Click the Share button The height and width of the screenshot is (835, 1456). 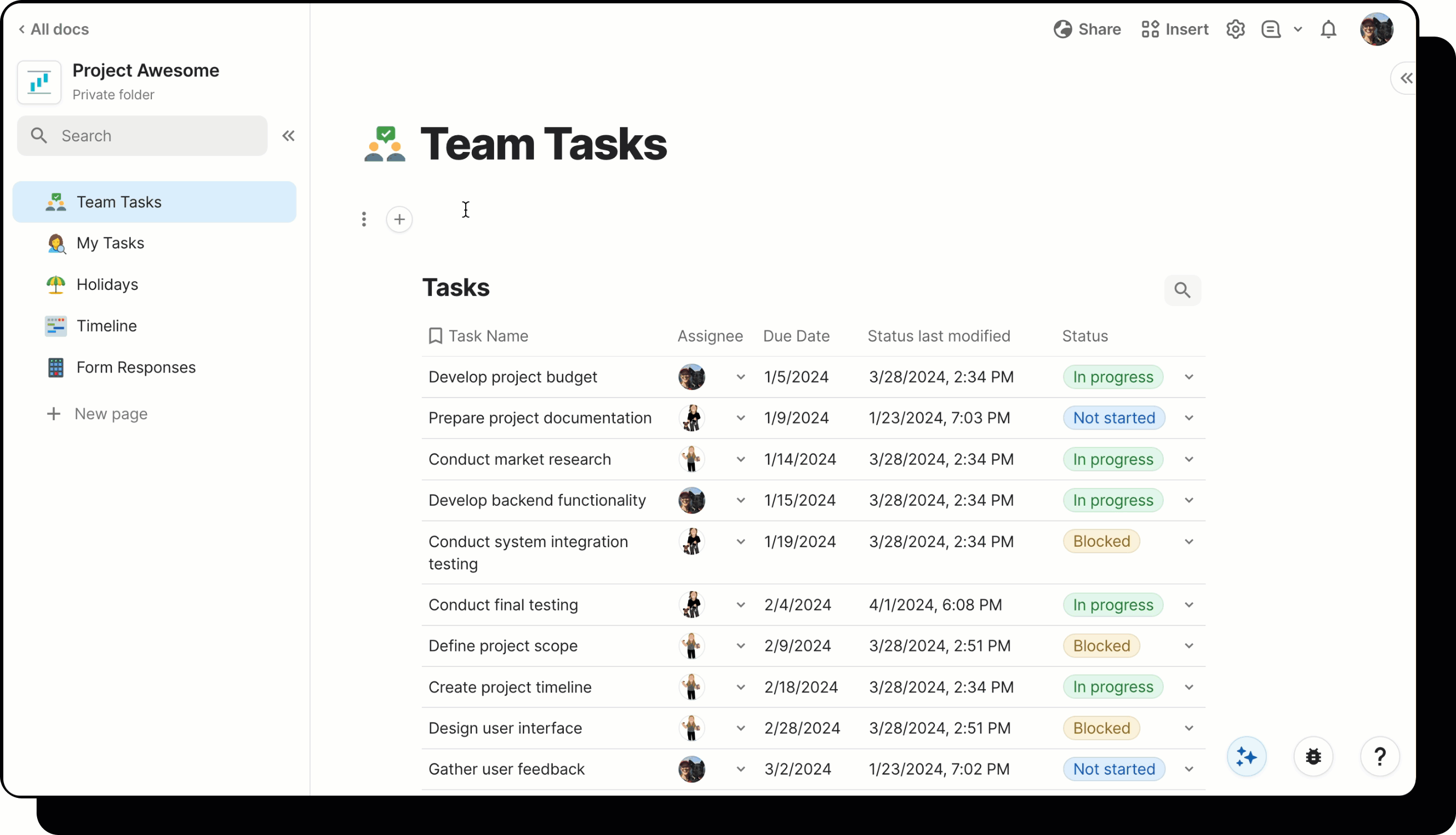[1087, 29]
